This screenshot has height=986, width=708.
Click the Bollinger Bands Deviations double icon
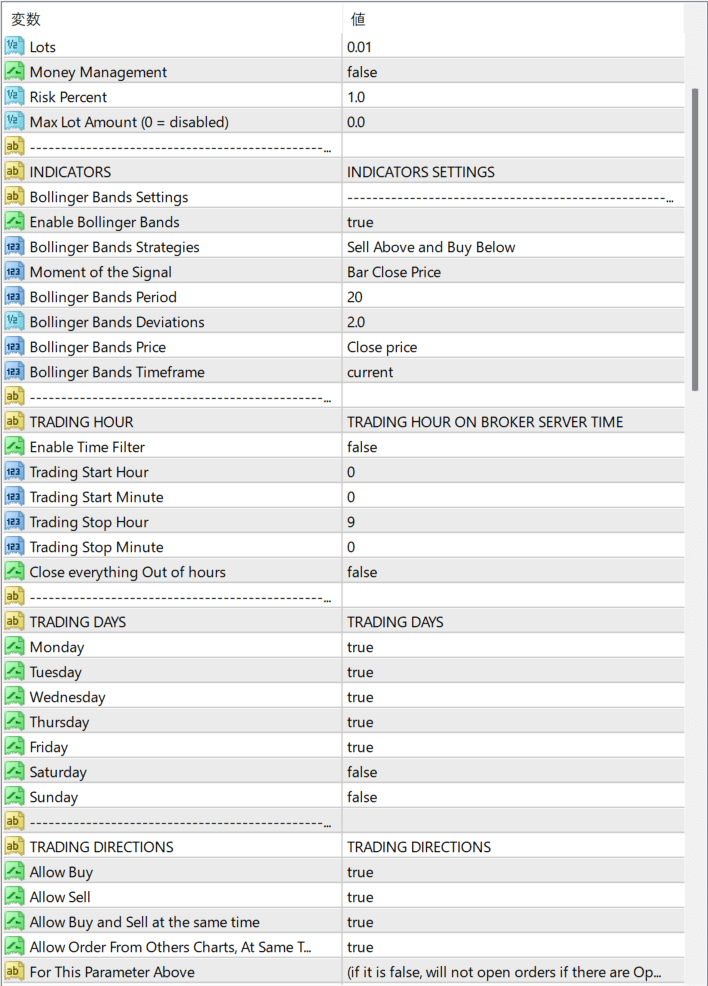[x=14, y=322]
